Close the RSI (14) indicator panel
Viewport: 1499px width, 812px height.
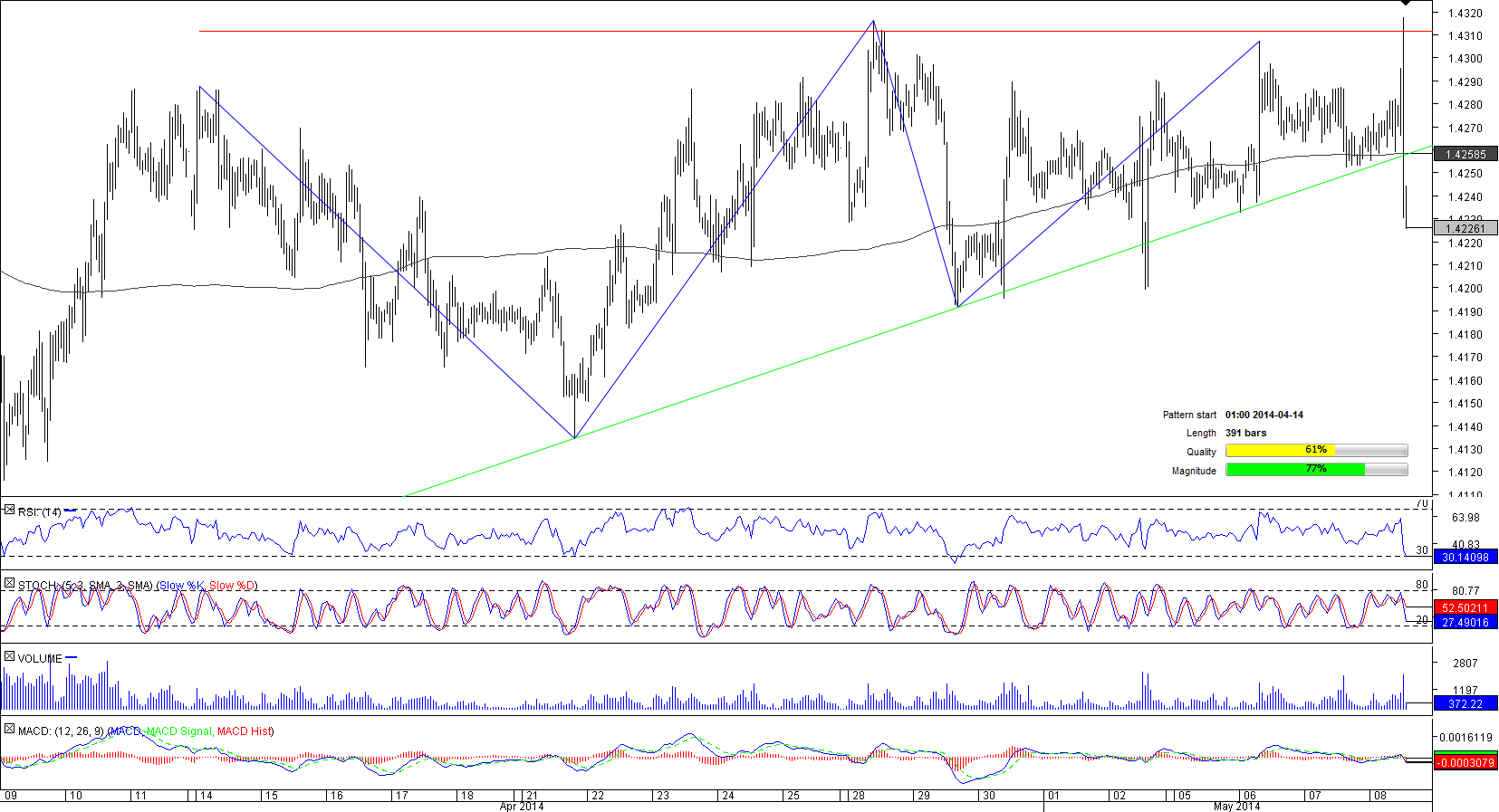tap(9, 511)
